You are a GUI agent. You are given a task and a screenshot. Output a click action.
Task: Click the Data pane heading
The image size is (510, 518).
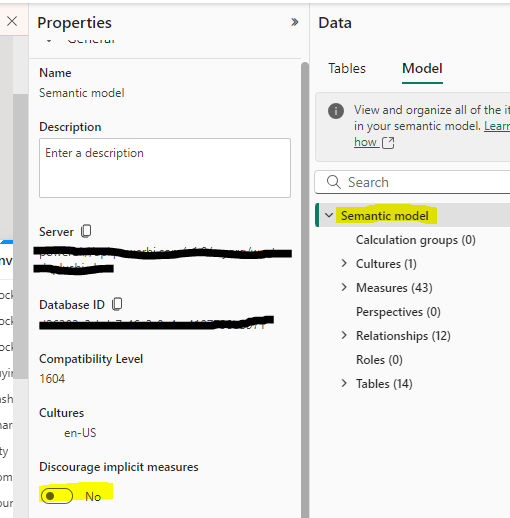tap(335, 23)
